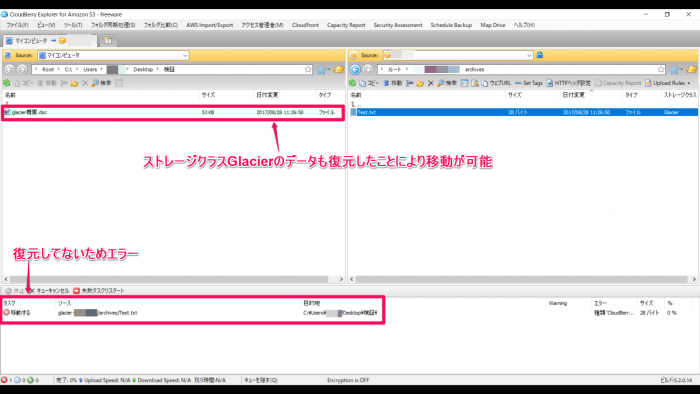The image size is (700, 394).
Task: Click the new folder icon in the S3 pane toolbar
Action: pyautogui.click(x=420, y=83)
